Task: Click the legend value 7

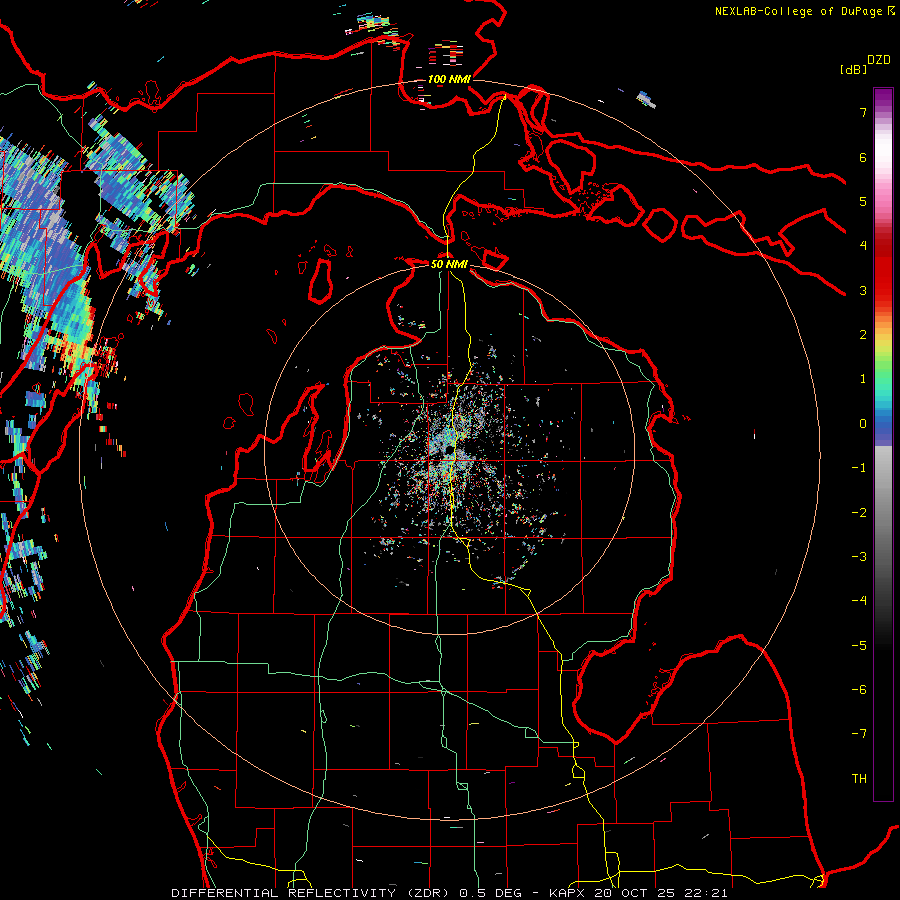Action: point(863,112)
